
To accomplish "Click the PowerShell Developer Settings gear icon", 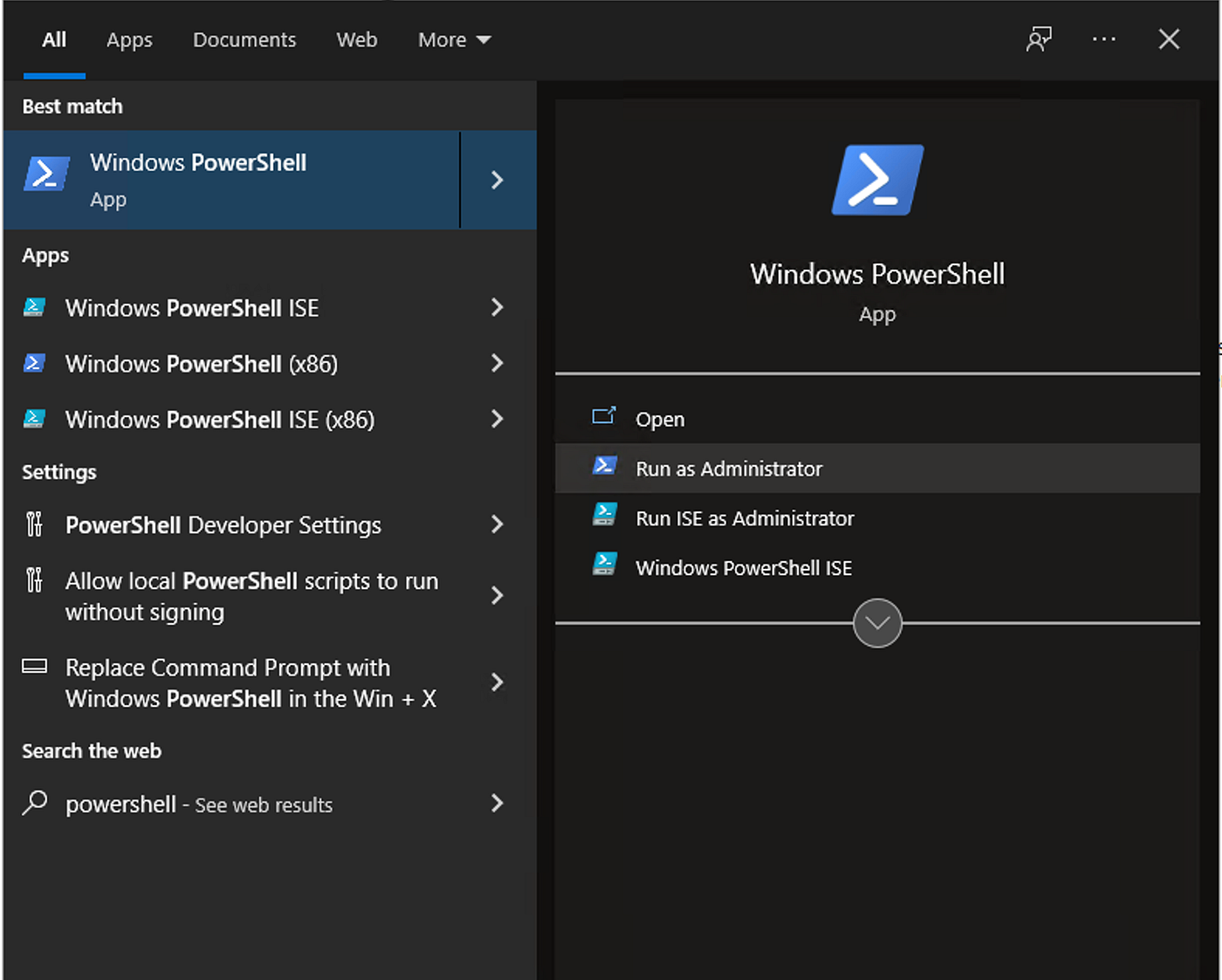I will pyautogui.click(x=34, y=524).
